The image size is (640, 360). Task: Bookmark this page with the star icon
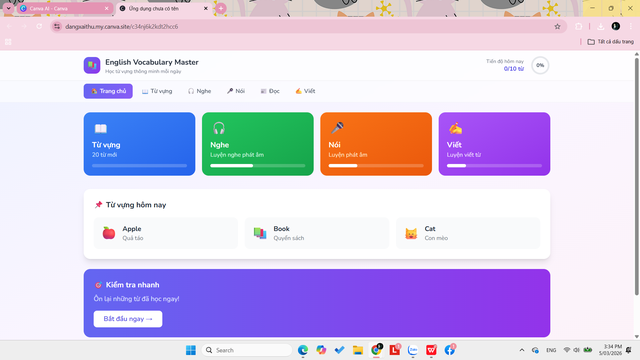click(x=557, y=27)
